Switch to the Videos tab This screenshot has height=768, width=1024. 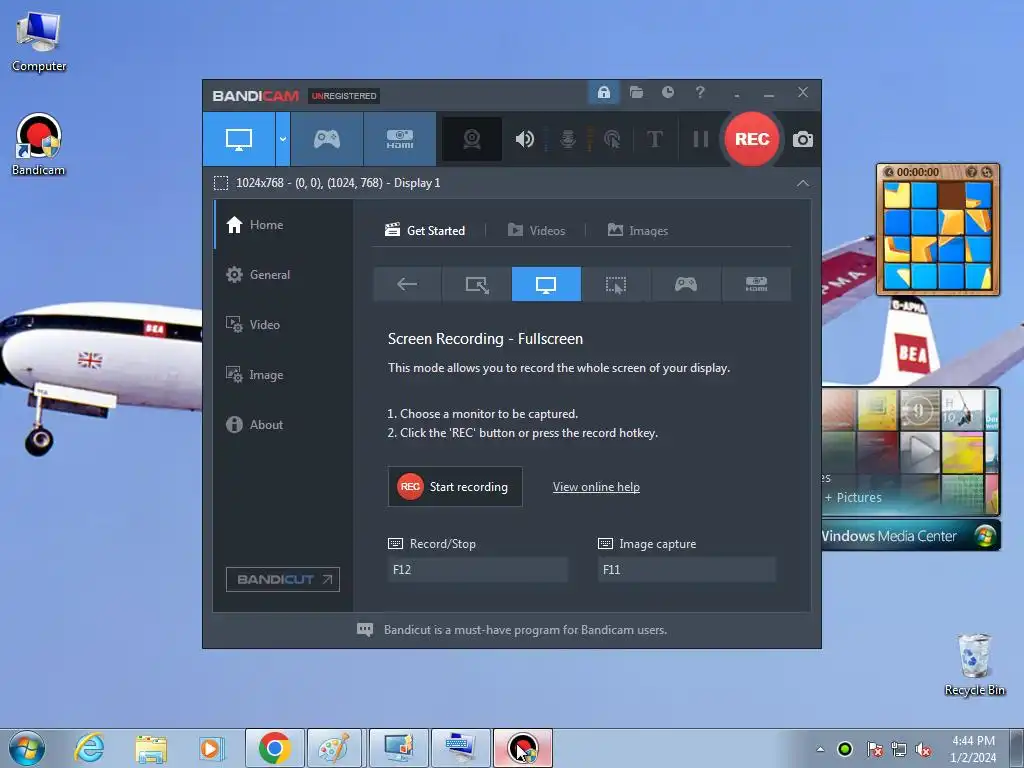[536, 230]
